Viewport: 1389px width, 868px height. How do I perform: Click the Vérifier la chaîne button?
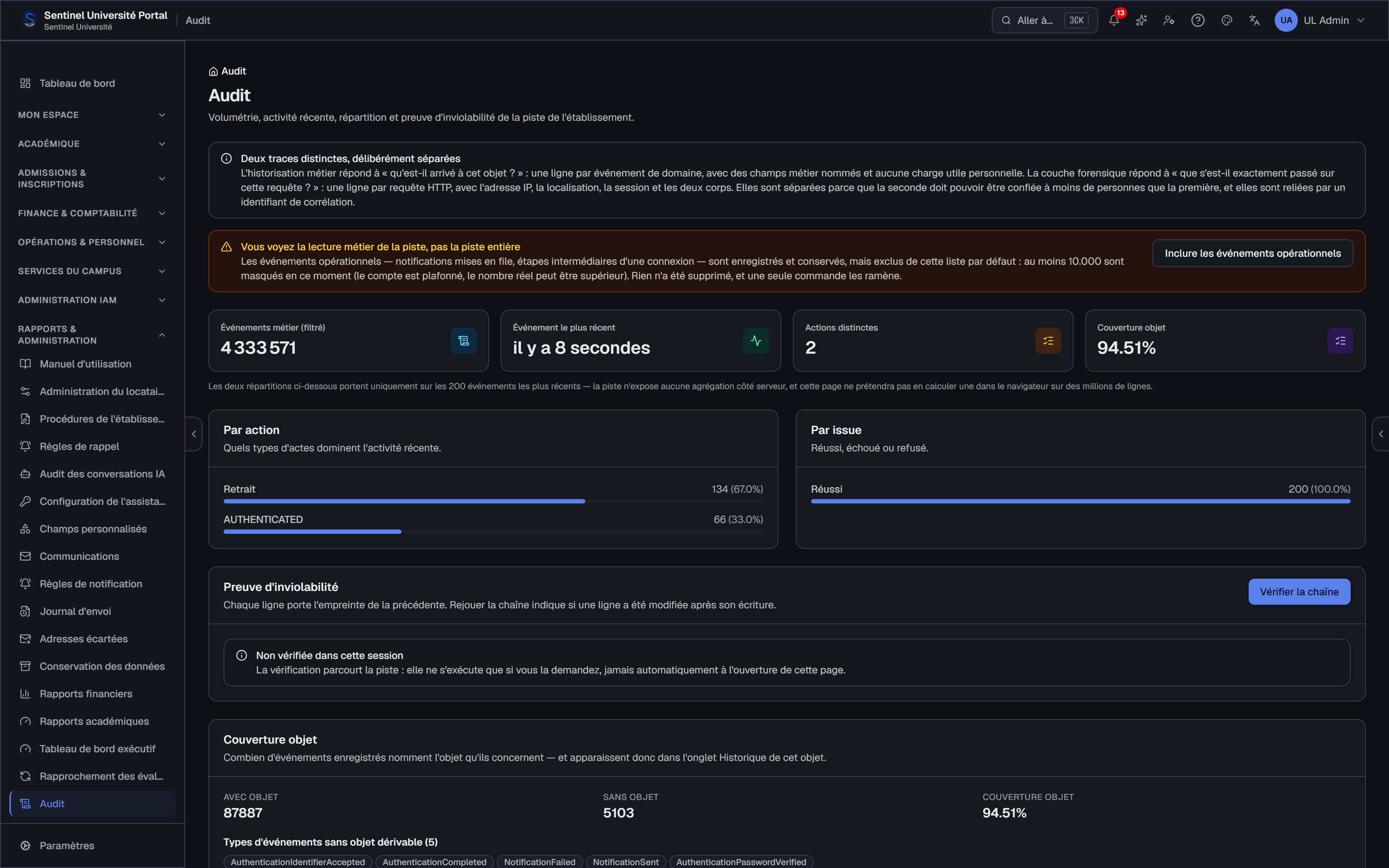(1299, 592)
